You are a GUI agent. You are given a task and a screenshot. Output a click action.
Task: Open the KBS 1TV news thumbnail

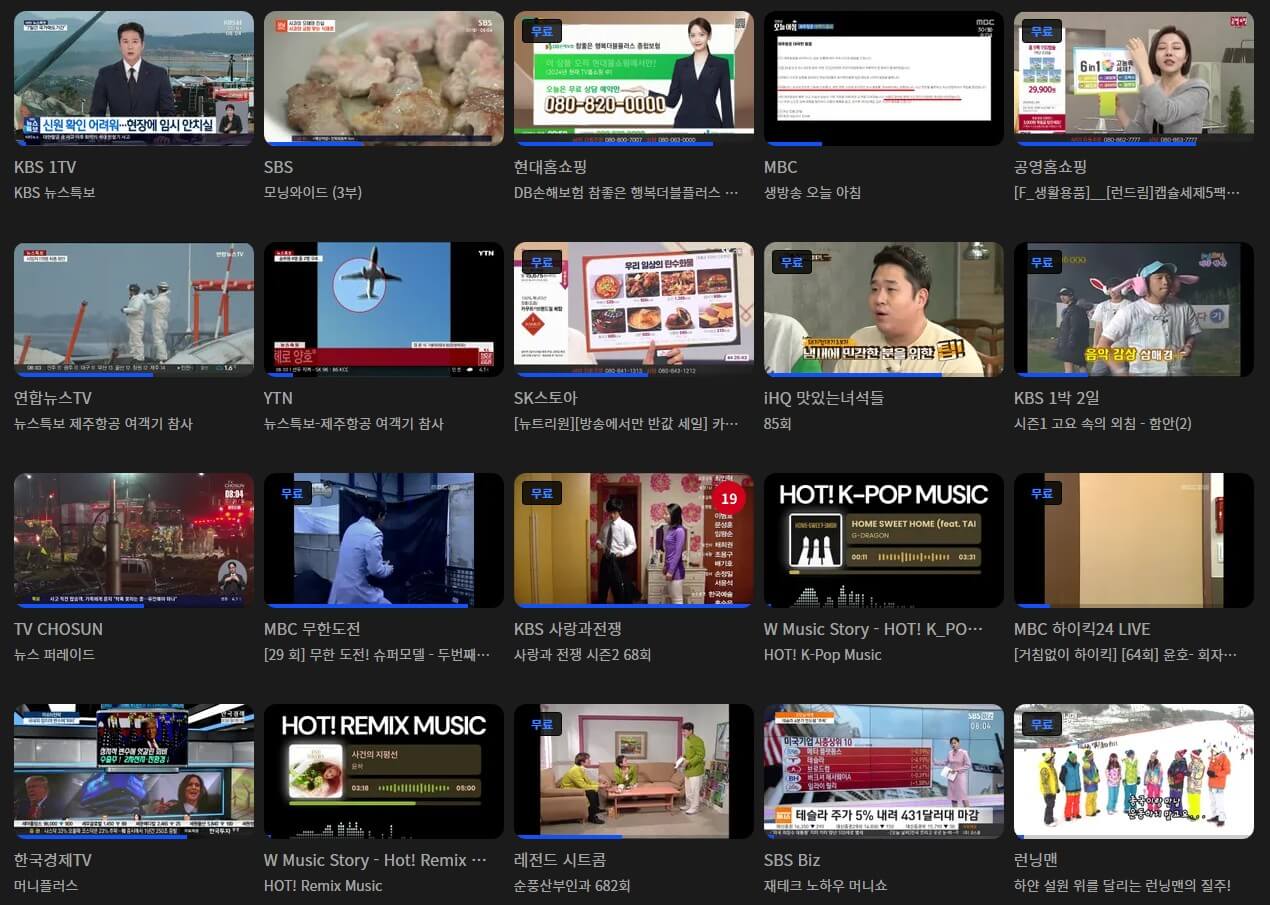134,78
